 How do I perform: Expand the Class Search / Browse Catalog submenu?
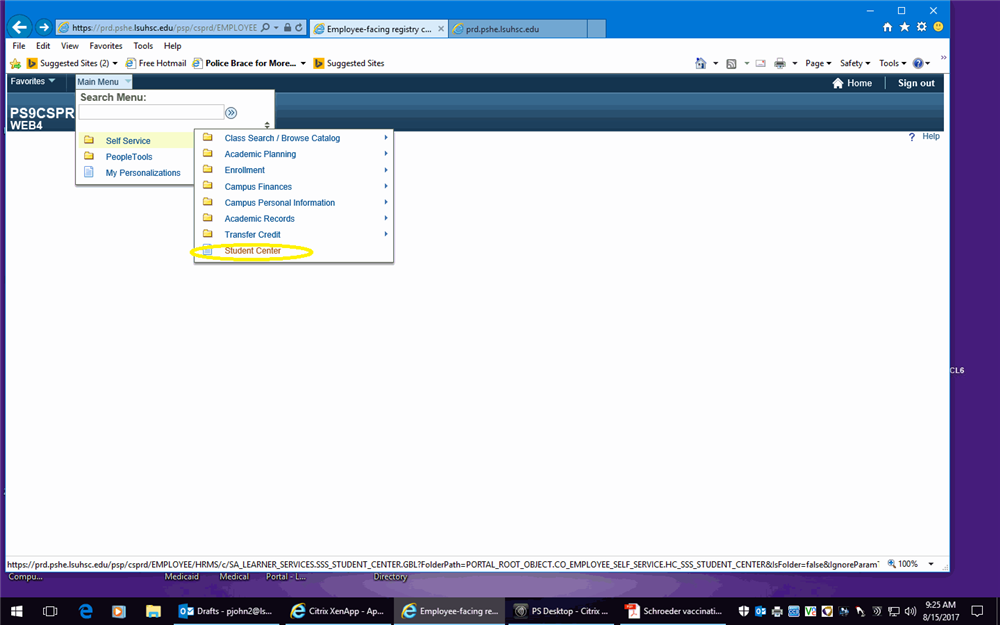tap(385, 138)
